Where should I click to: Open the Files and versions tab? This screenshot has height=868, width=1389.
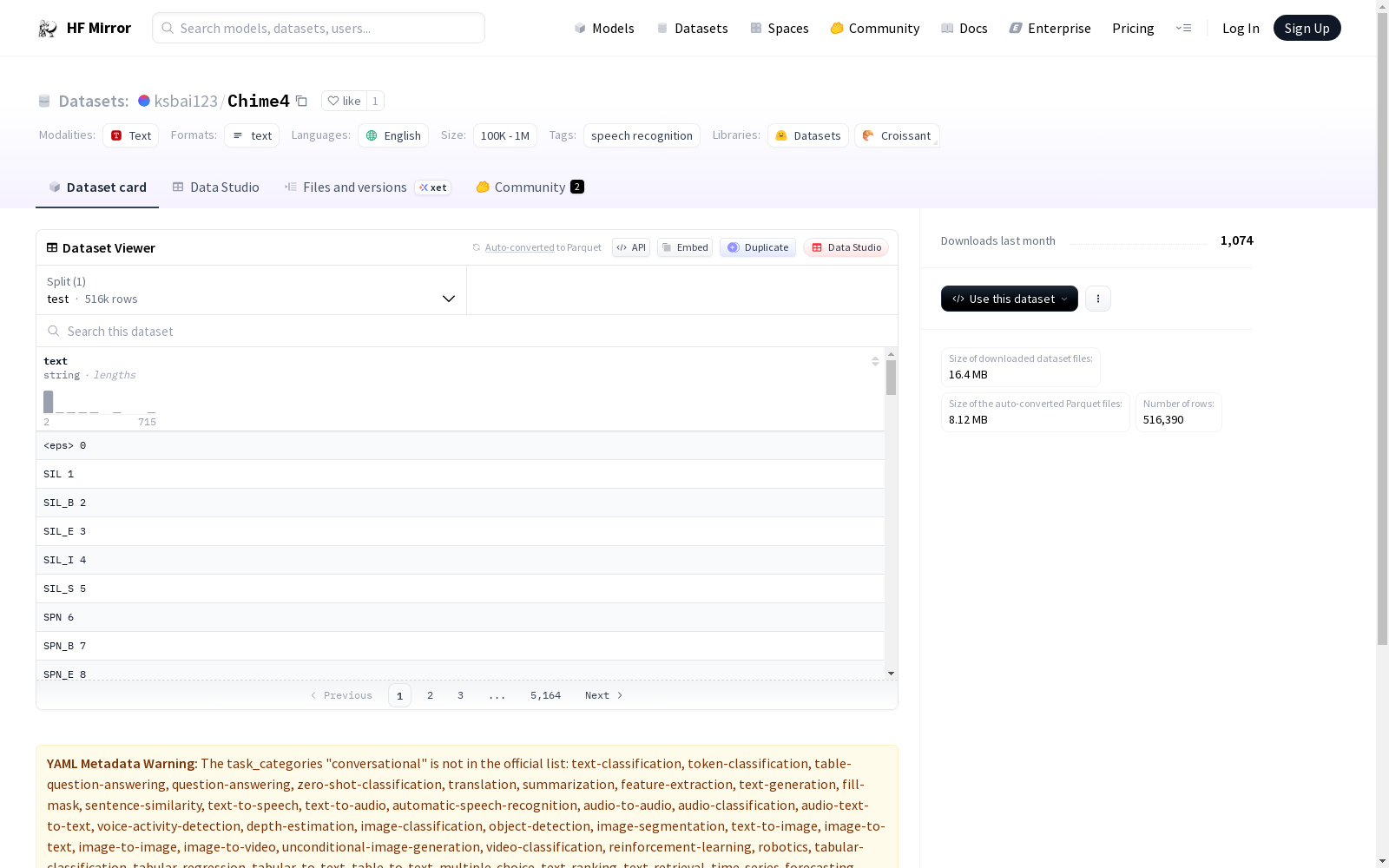[x=367, y=187]
